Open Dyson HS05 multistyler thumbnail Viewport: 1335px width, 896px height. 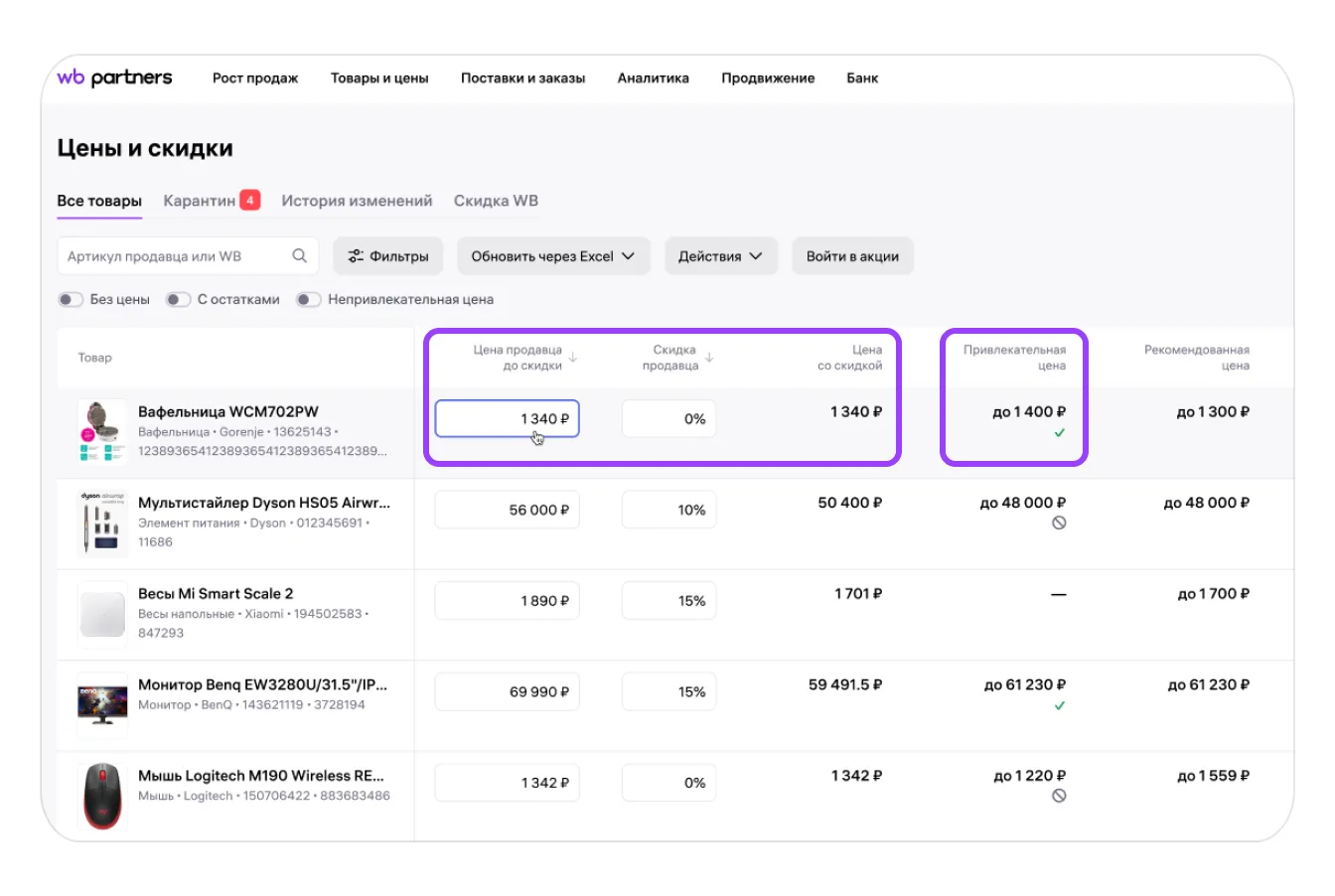click(102, 523)
